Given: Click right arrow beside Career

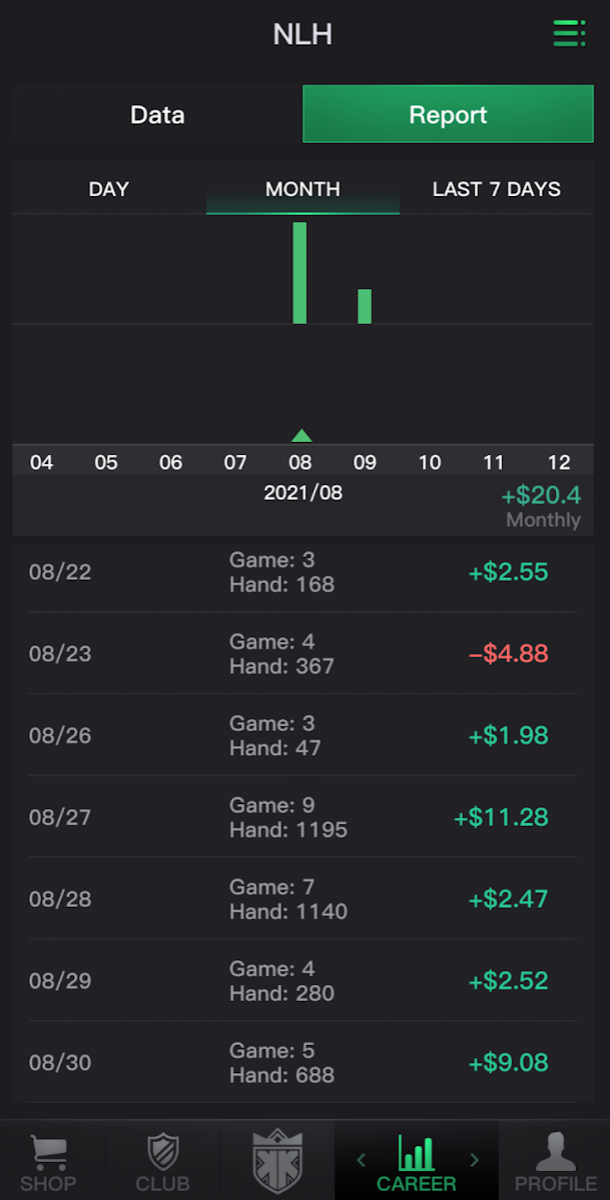Looking at the screenshot, I should [x=475, y=1160].
